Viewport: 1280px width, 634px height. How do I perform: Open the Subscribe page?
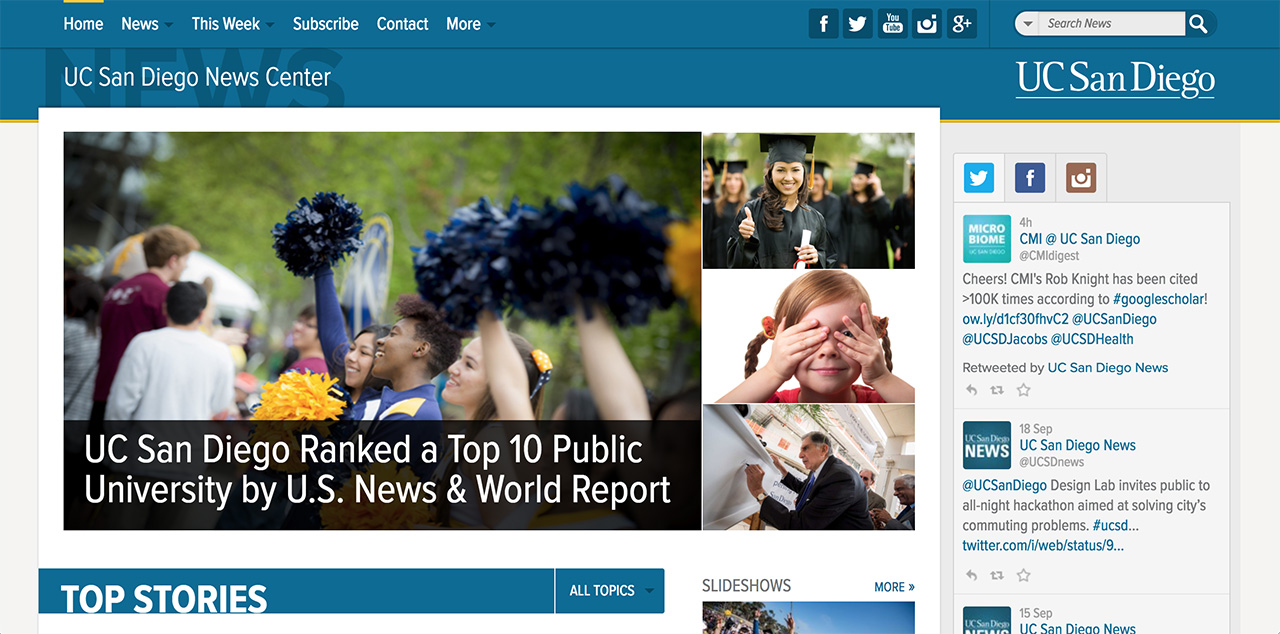pyautogui.click(x=326, y=24)
